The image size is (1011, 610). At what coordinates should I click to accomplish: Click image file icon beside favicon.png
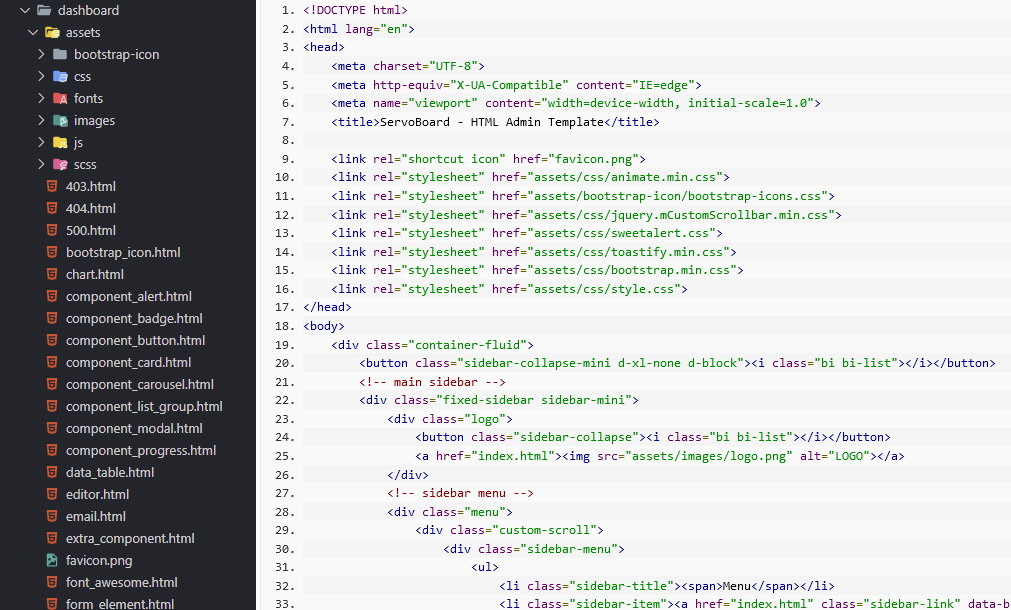point(52,560)
